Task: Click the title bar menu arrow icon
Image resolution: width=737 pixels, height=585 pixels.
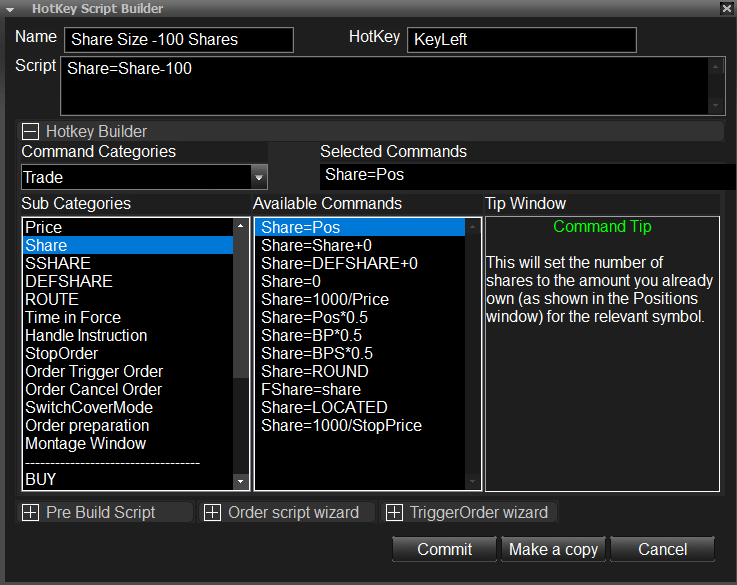Action: tap(10, 8)
